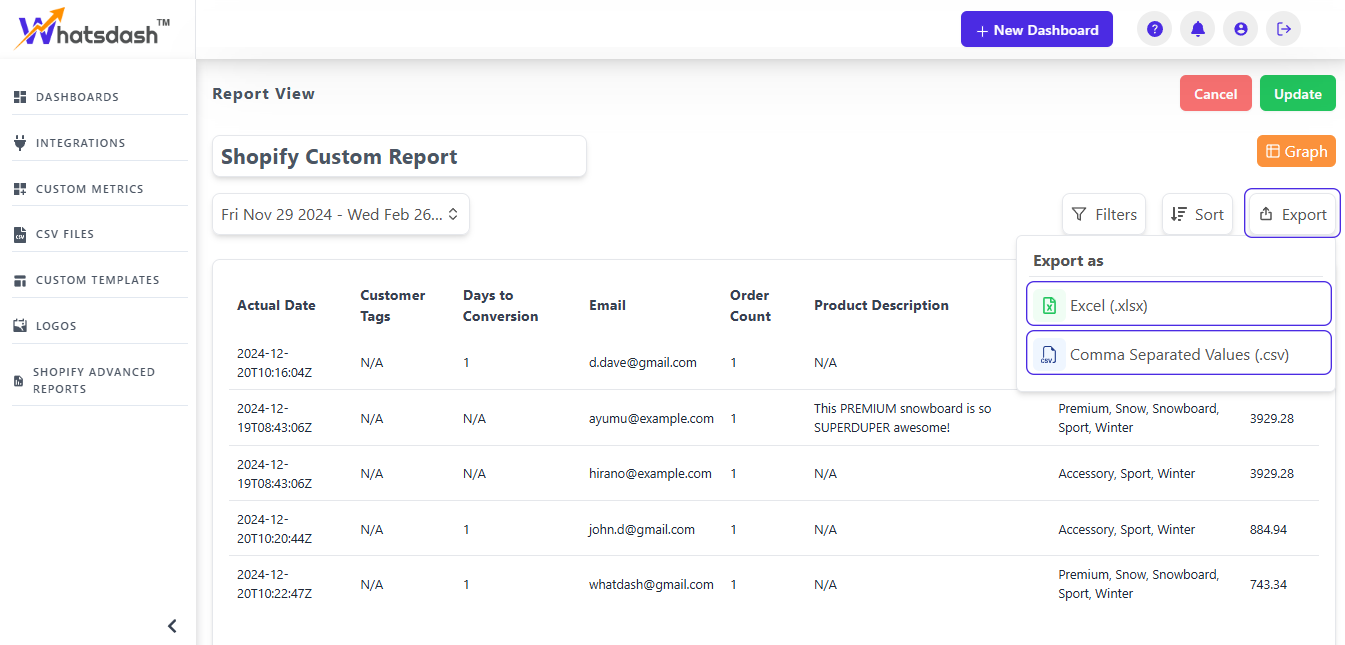Click tags in john.d@gmail.com row
This screenshot has width=1345, height=645.
pyautogui.click(x=1127, y=530)
